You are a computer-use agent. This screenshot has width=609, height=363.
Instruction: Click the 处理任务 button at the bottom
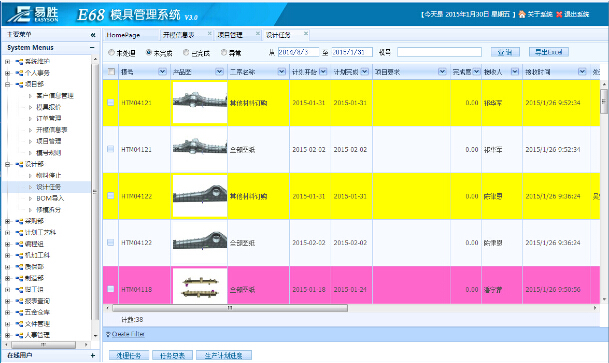click(129, 355)
